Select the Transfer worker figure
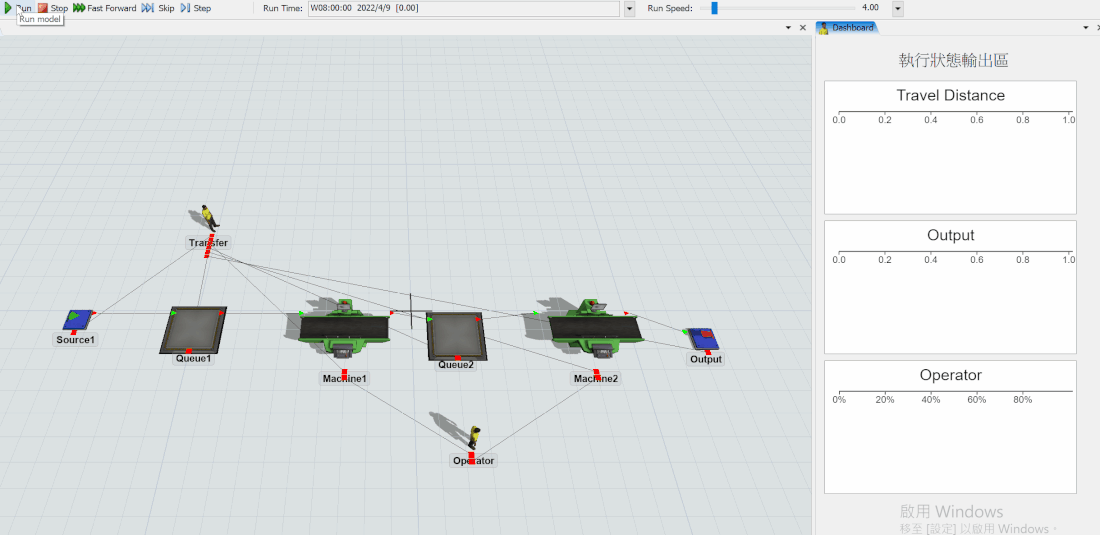Screen dimensions: 1100x535 coord(208,218)
